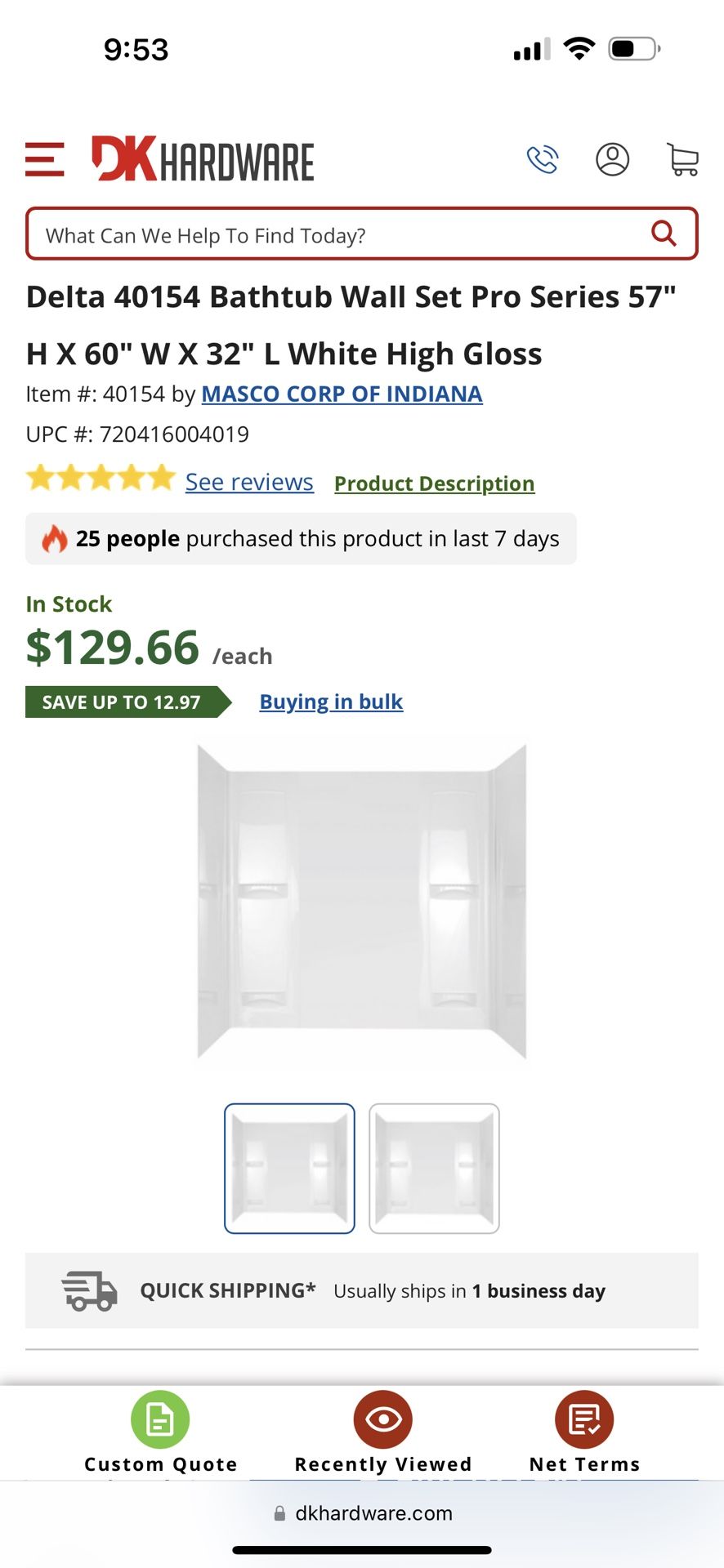Open the Buying in bulk link
Image resolution: width=724 pixels, height=1568 pixels.
coord(331,702)
